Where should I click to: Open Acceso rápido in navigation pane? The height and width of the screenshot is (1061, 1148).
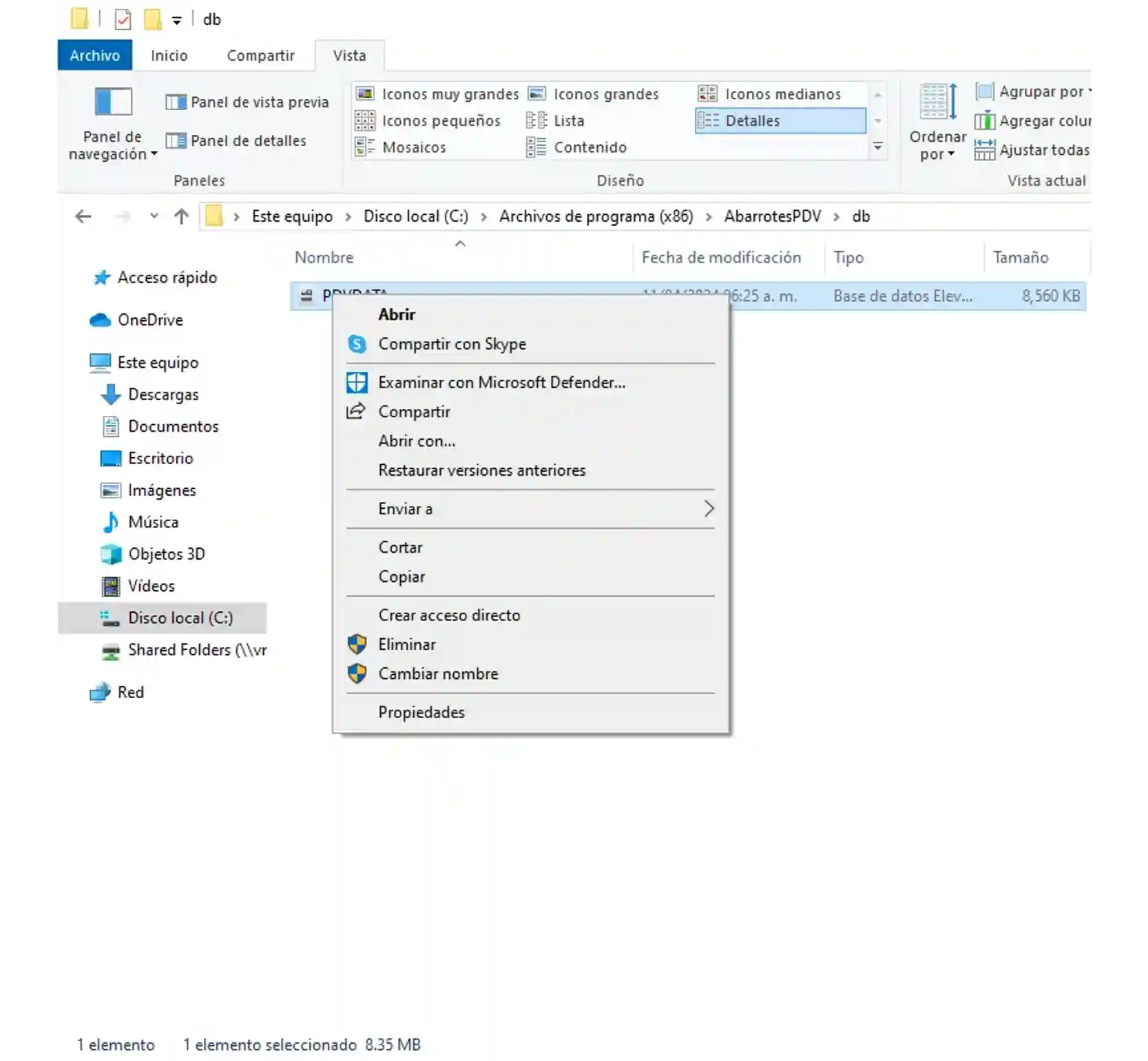[156, 277]
